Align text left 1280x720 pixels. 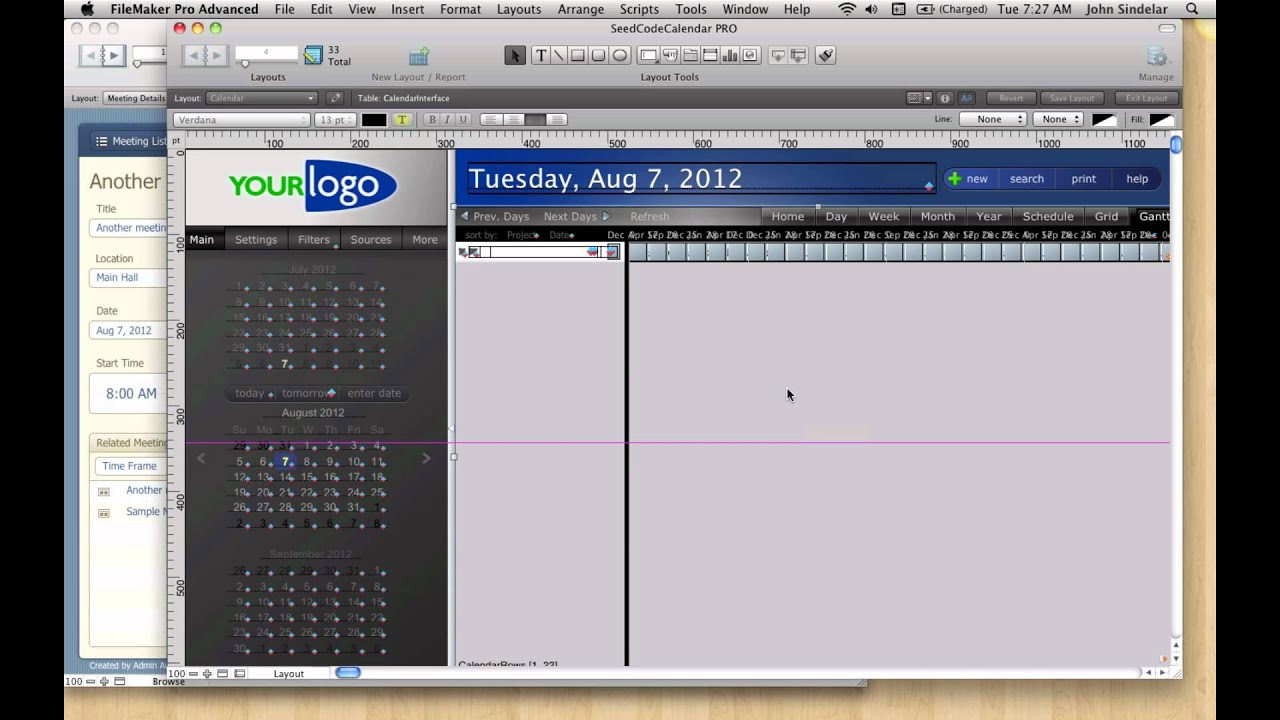coord(491,120)
